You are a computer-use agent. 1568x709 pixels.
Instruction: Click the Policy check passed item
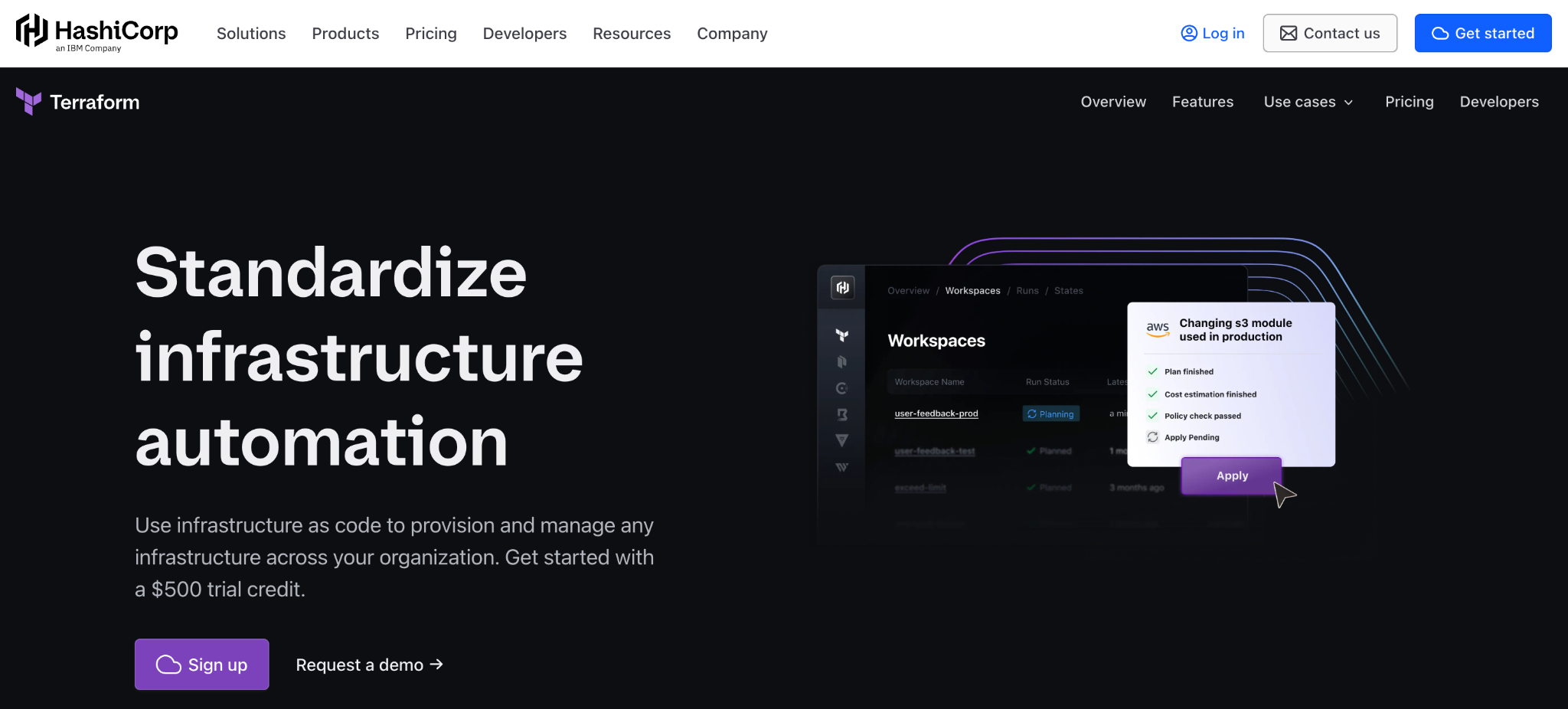pos(1194,416)
